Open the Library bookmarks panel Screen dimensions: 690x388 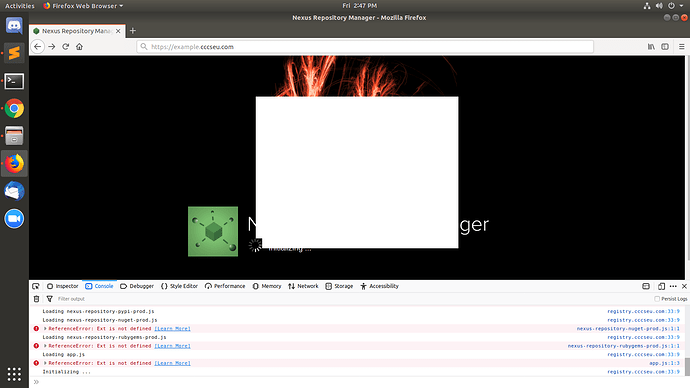651,47
